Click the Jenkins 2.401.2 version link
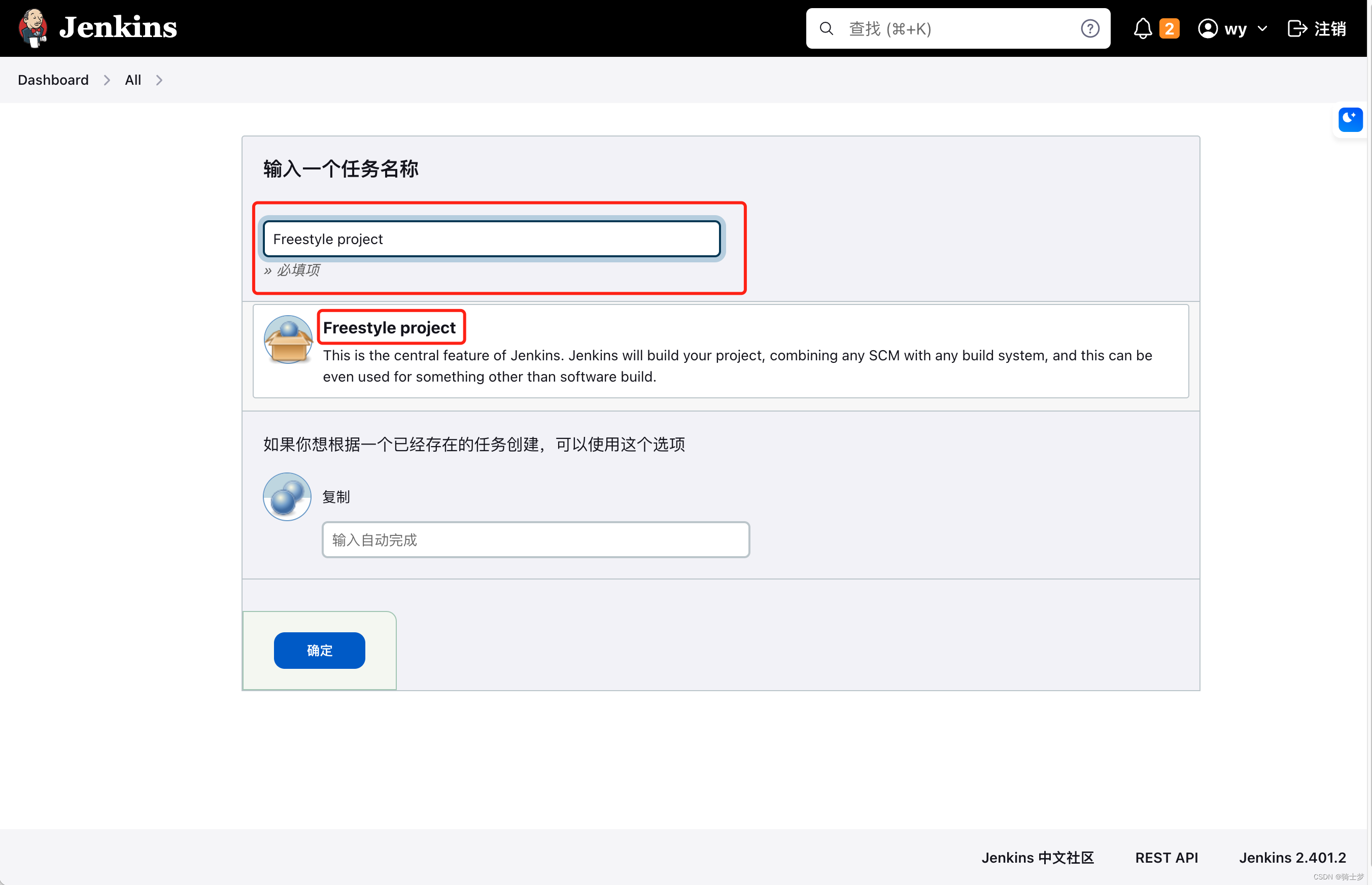 coord(1293,858)
